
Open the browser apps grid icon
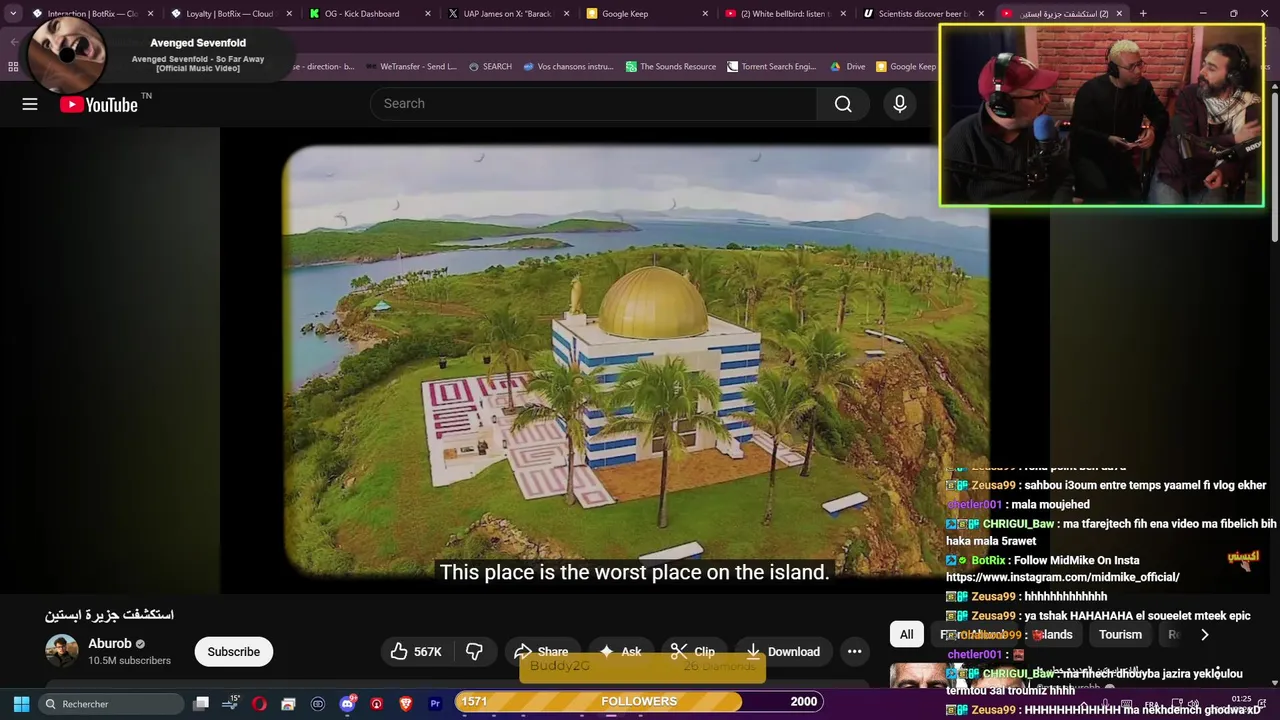click(x=13, y=67)
